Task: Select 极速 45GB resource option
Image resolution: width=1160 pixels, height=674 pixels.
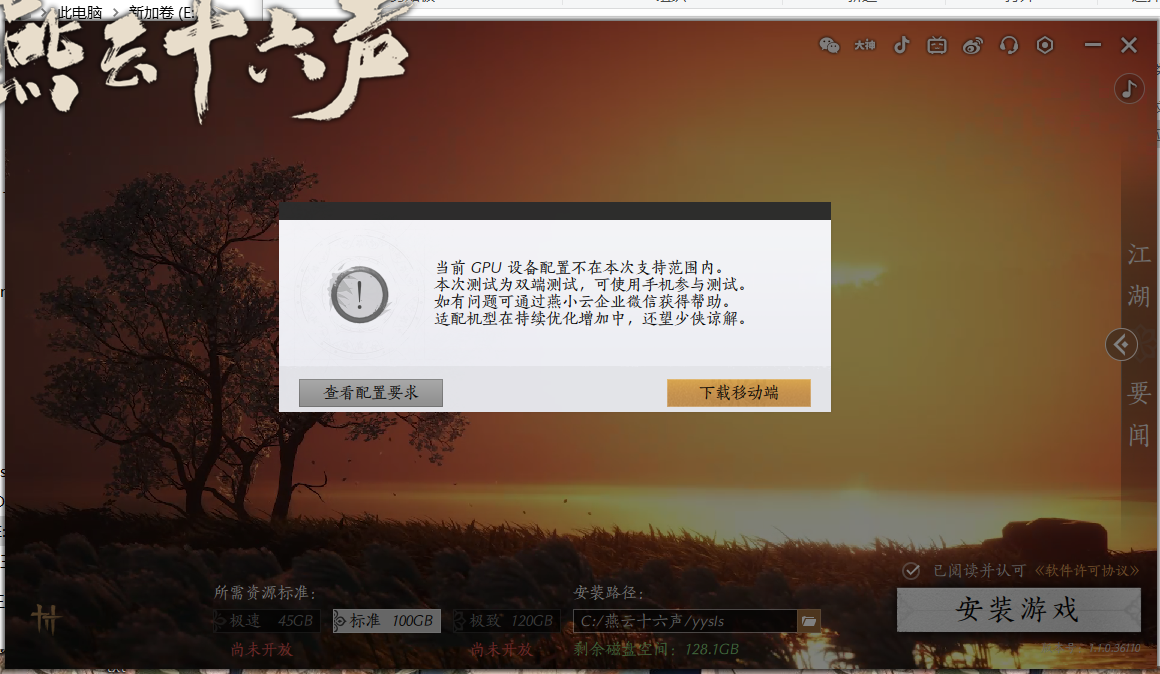Action: pyautogui.click(x=267, y=621)
